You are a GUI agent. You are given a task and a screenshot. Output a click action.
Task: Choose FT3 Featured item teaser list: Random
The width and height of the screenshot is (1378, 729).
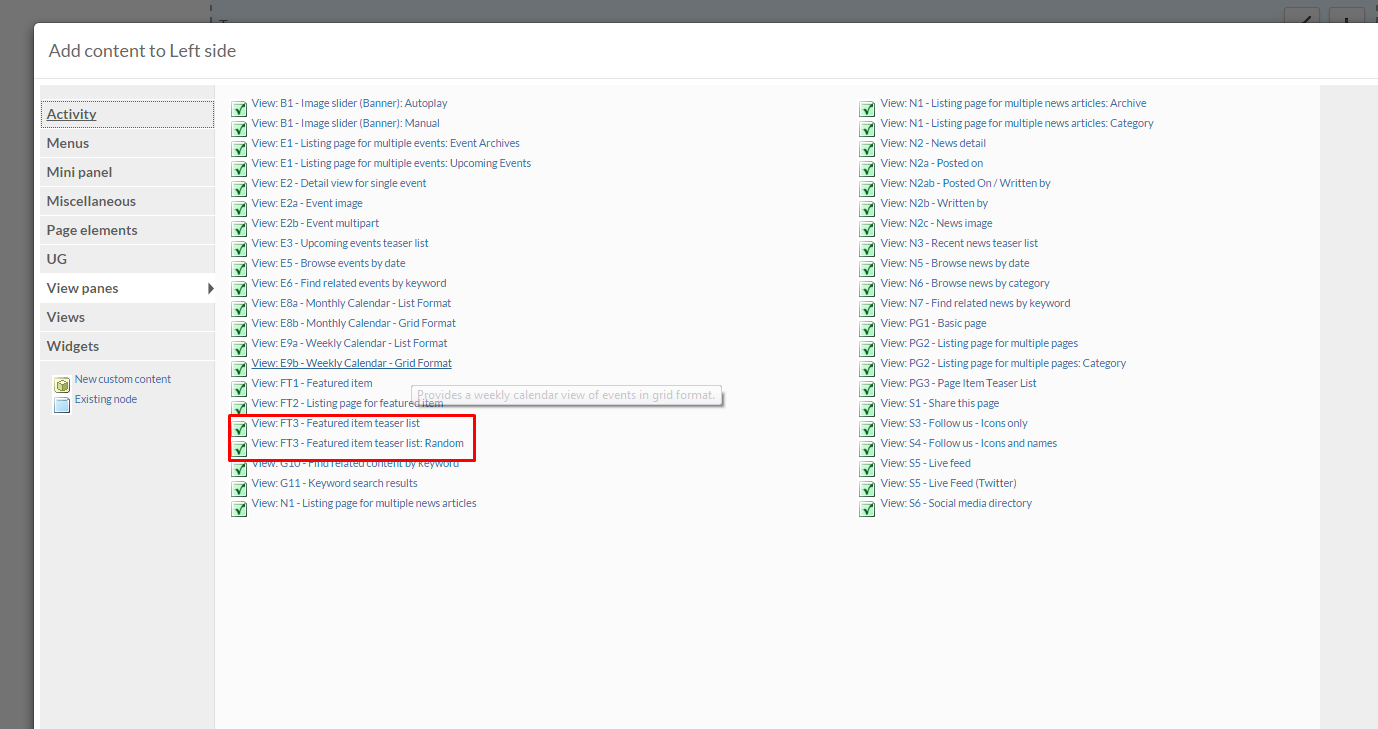(x=357, y=443)
